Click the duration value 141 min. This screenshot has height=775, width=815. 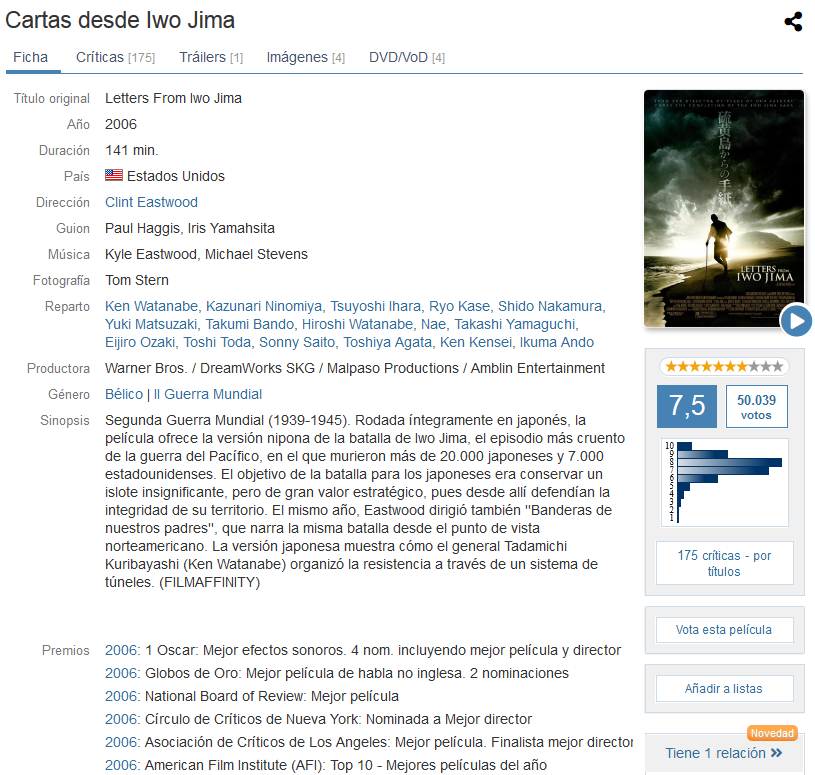coord(132,150)
